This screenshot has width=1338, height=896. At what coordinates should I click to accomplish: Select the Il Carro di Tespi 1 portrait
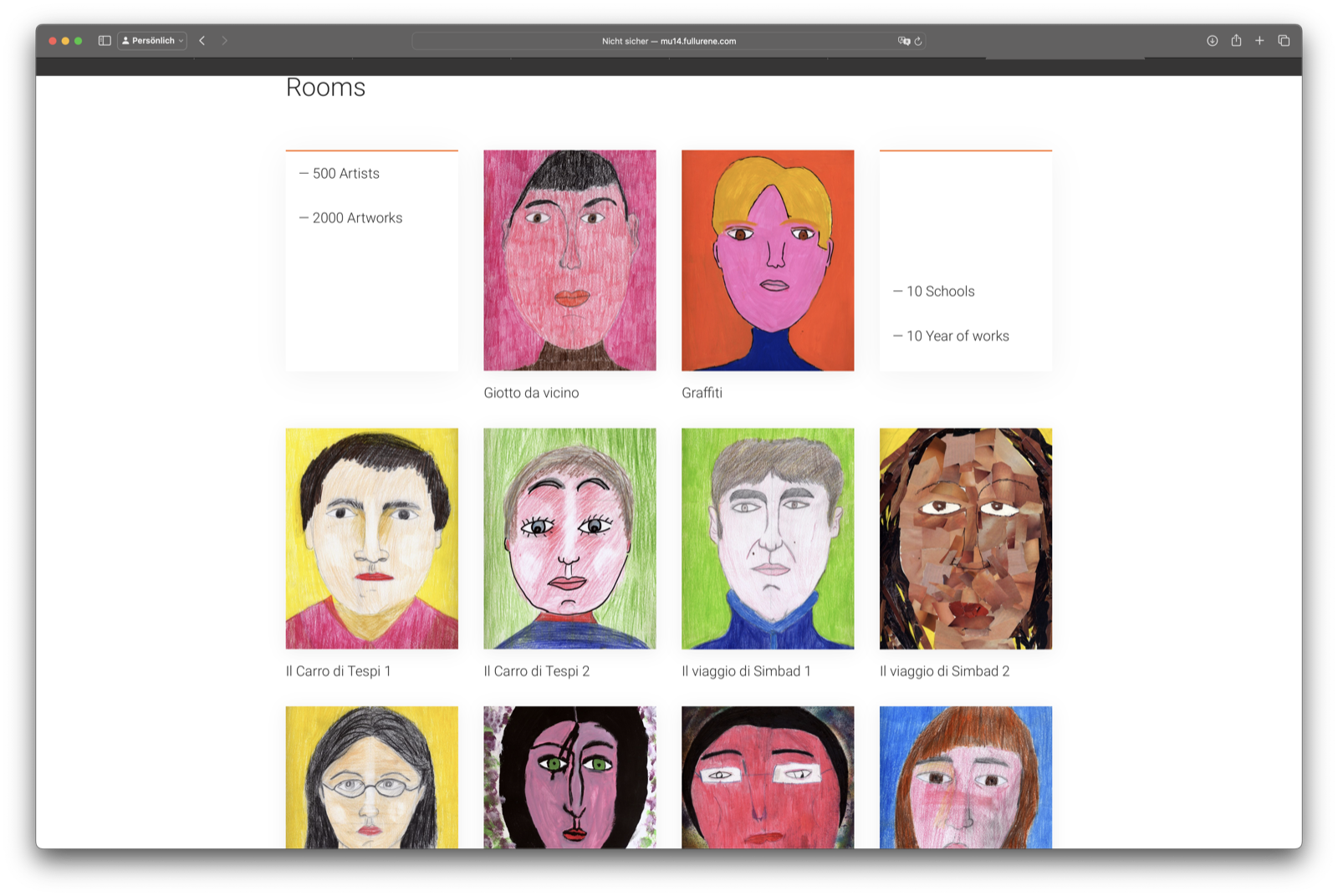coord(371,538)
